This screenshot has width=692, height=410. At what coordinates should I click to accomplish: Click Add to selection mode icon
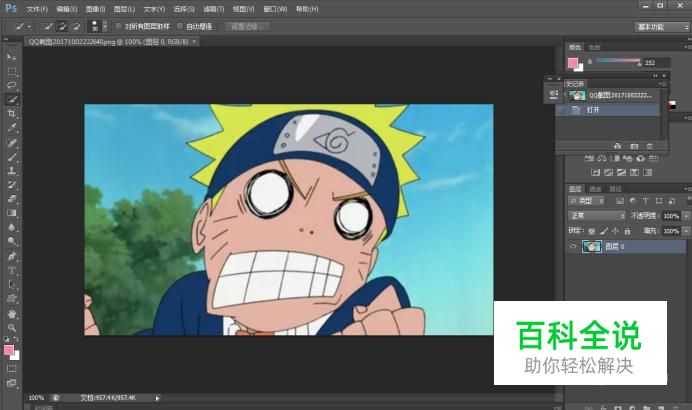(62, 26)
